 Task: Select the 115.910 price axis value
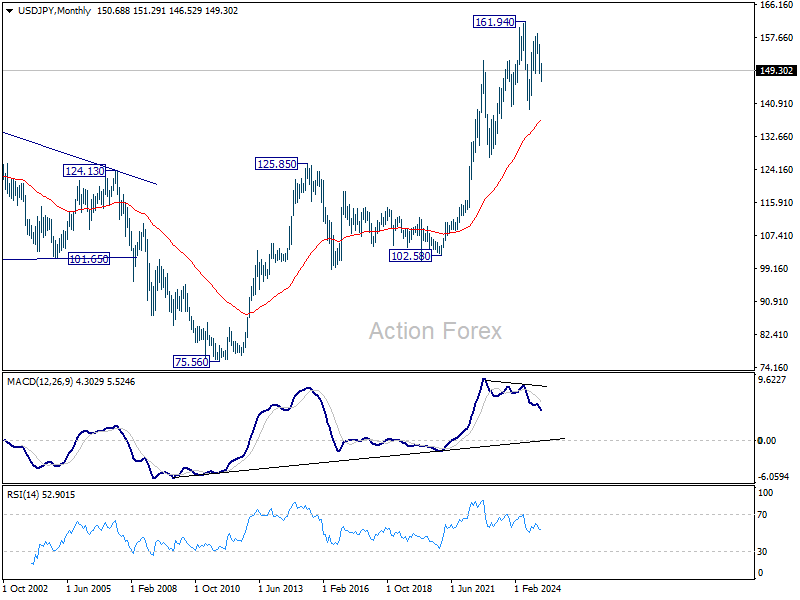[x=776, y=203]
